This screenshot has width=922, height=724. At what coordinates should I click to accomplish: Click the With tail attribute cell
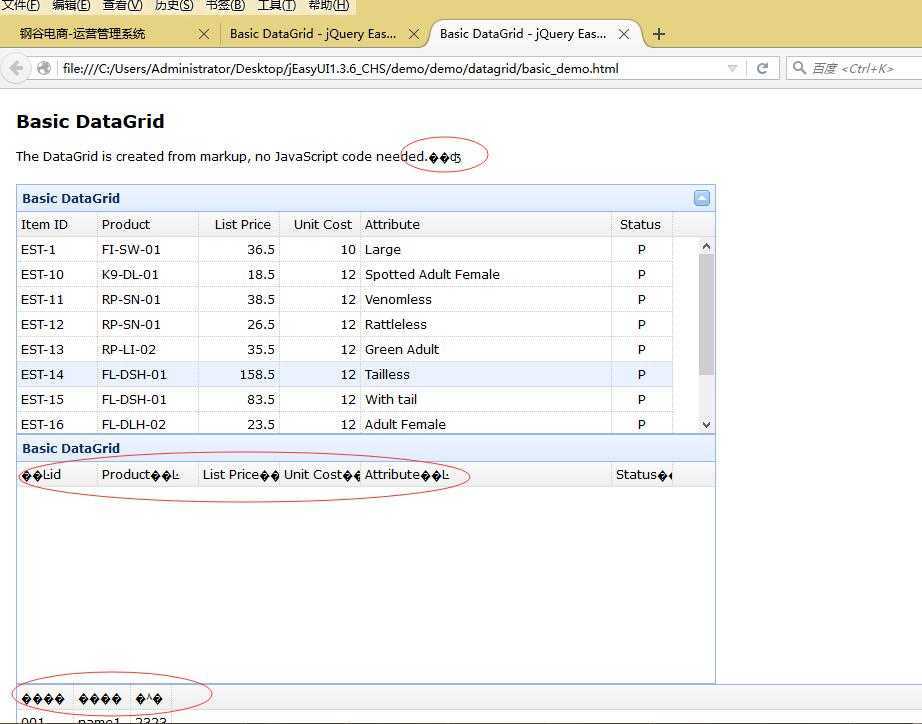coord(486,399)
